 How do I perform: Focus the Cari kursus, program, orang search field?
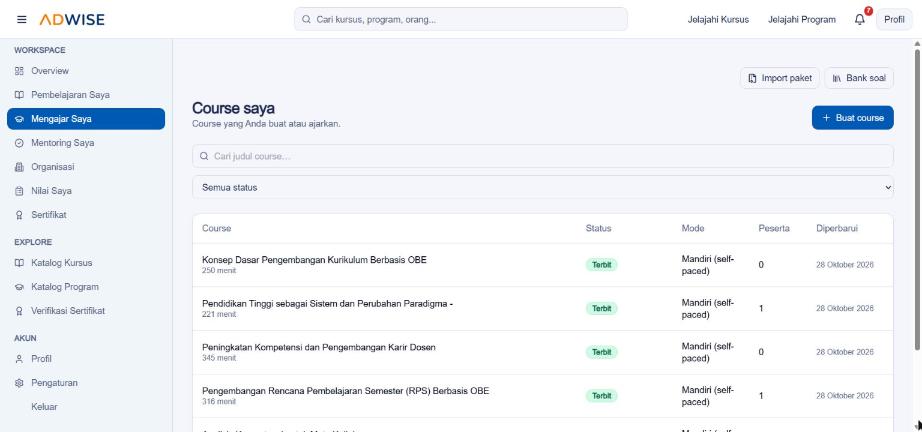coord(461,19)
